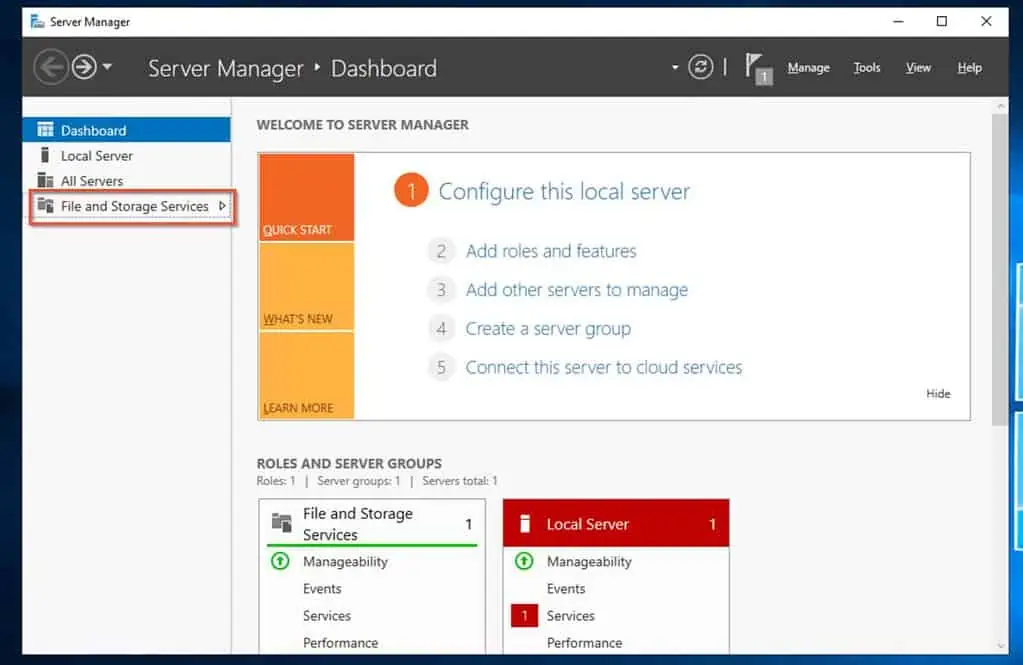Viewport: 1023px width, 665px height.
Task: Click the File and Storage Services tile icon
Action: (281, 523)
